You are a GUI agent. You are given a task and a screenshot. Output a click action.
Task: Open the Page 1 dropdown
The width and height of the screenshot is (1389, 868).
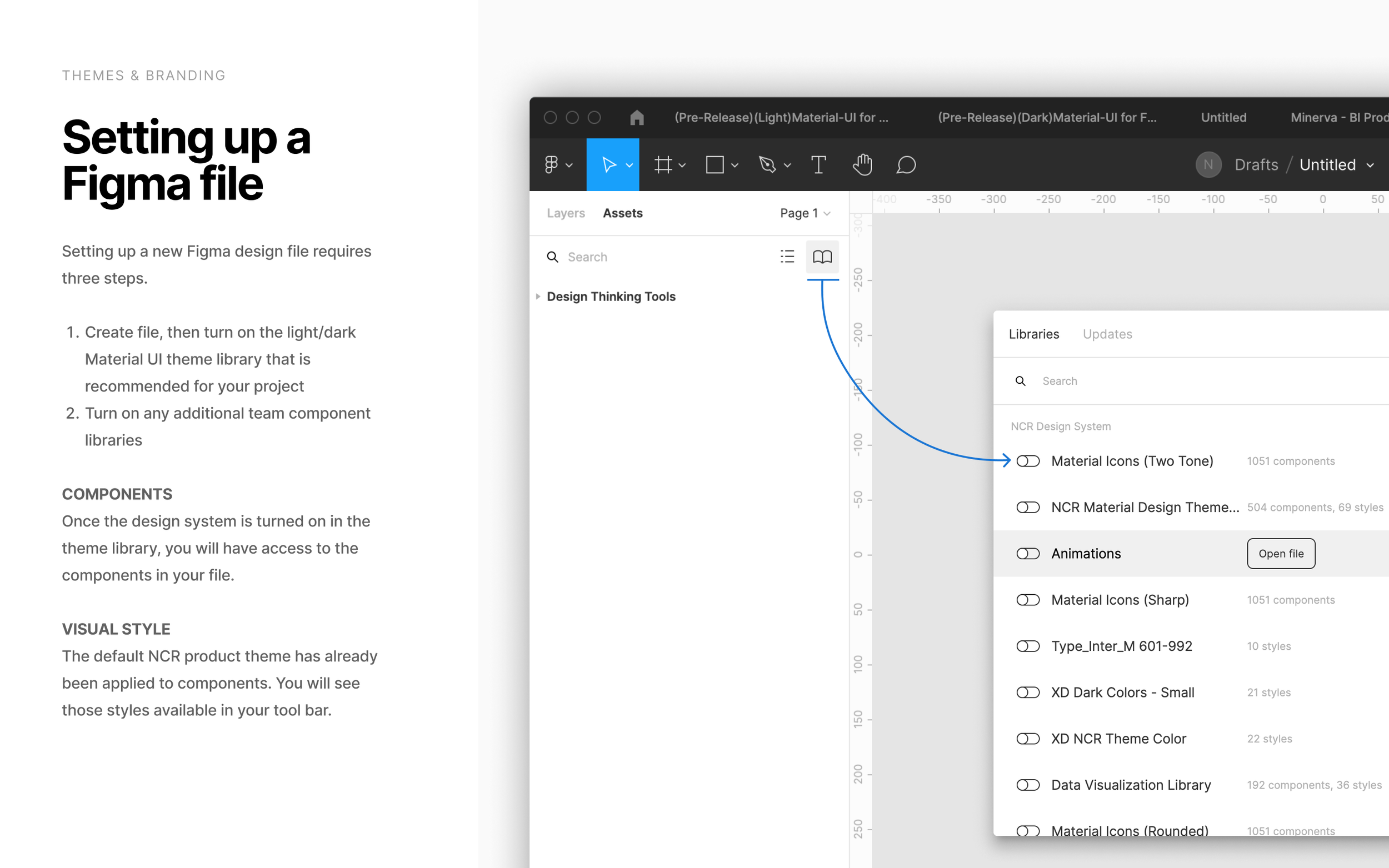tap(805, 213)
